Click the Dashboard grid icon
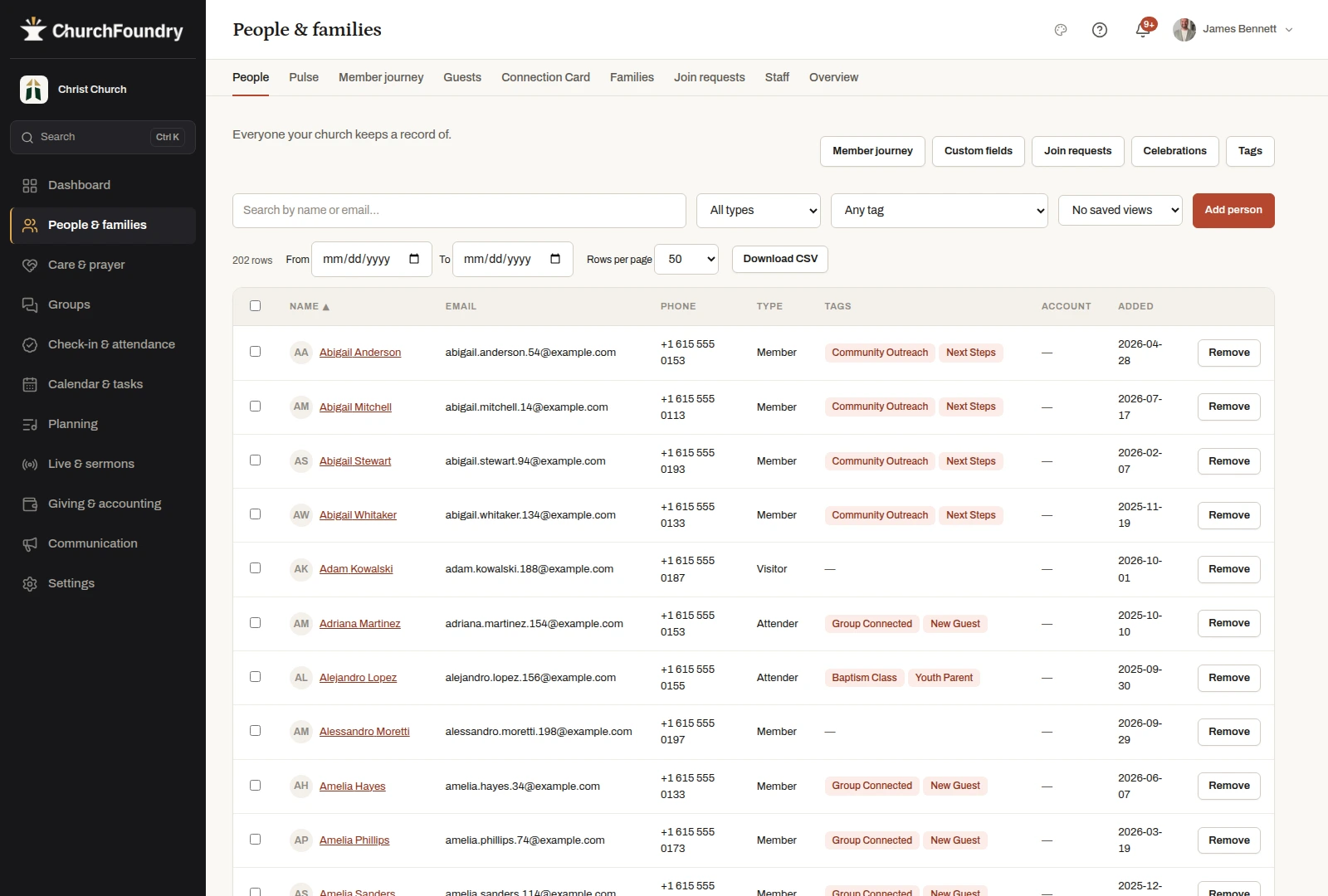Viewport: 1328px width, 896px height. point(30,186)
